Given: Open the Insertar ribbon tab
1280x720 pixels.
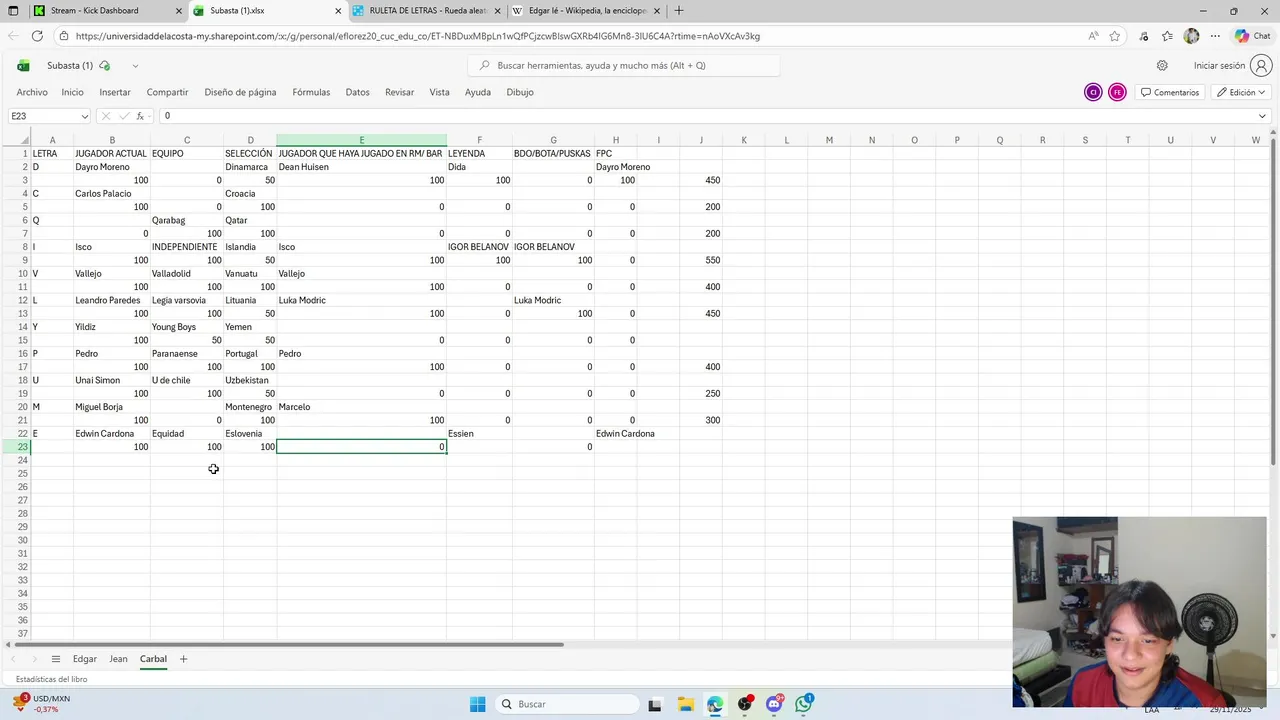Looking at the screenshot, I should tap(115, 92).
